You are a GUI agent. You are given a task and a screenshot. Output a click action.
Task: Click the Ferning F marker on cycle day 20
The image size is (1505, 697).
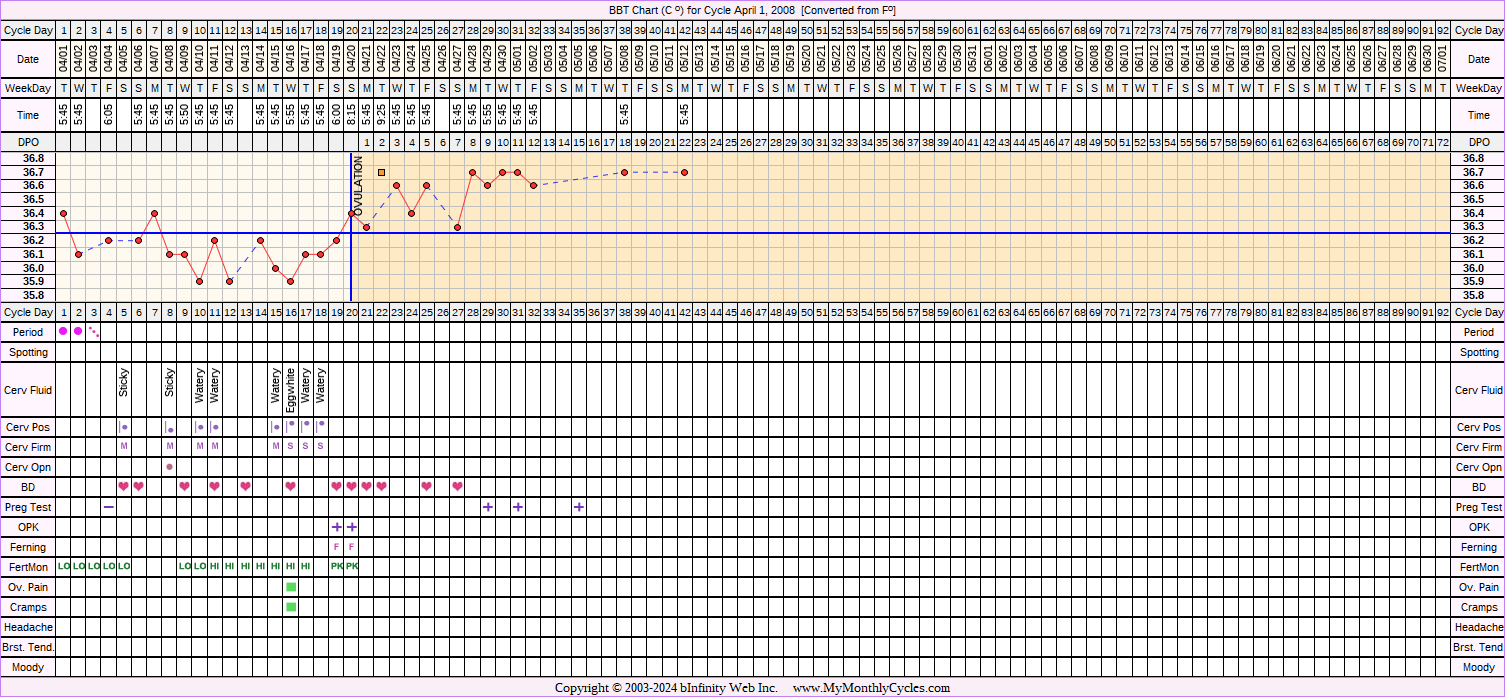pyautogui.click(x=351, y=547)
